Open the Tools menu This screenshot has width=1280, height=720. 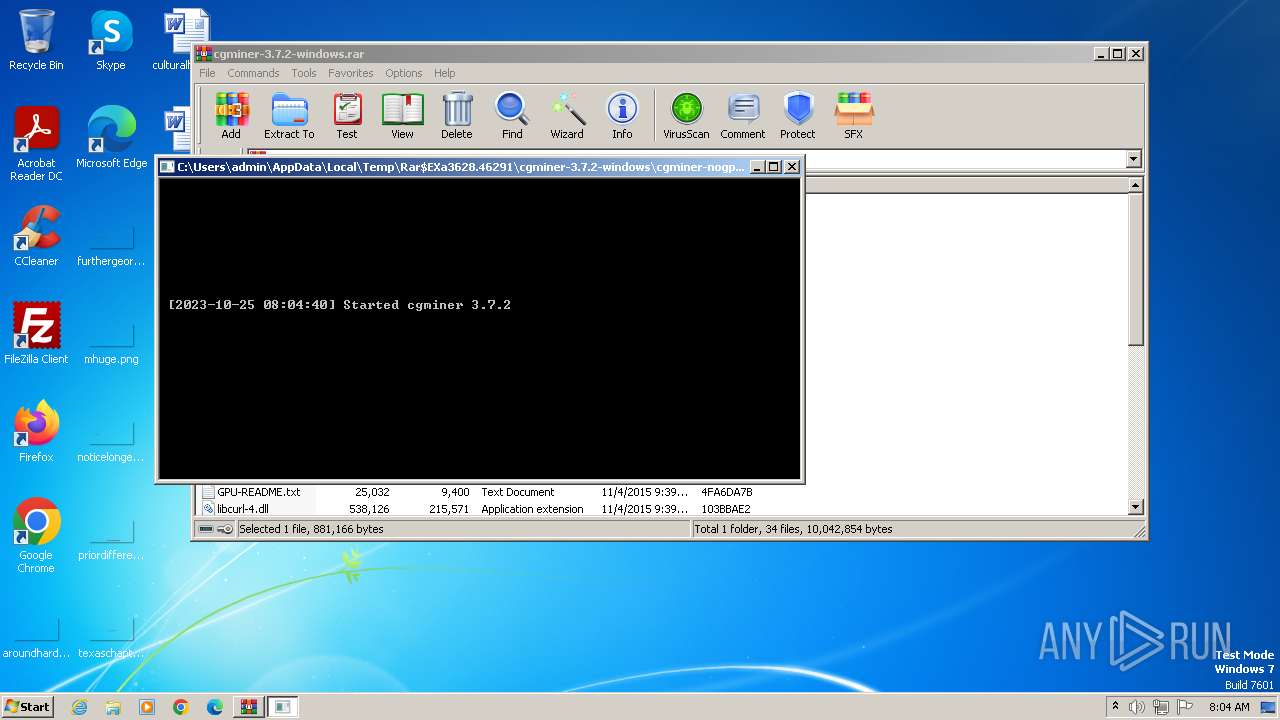[304, 73]
